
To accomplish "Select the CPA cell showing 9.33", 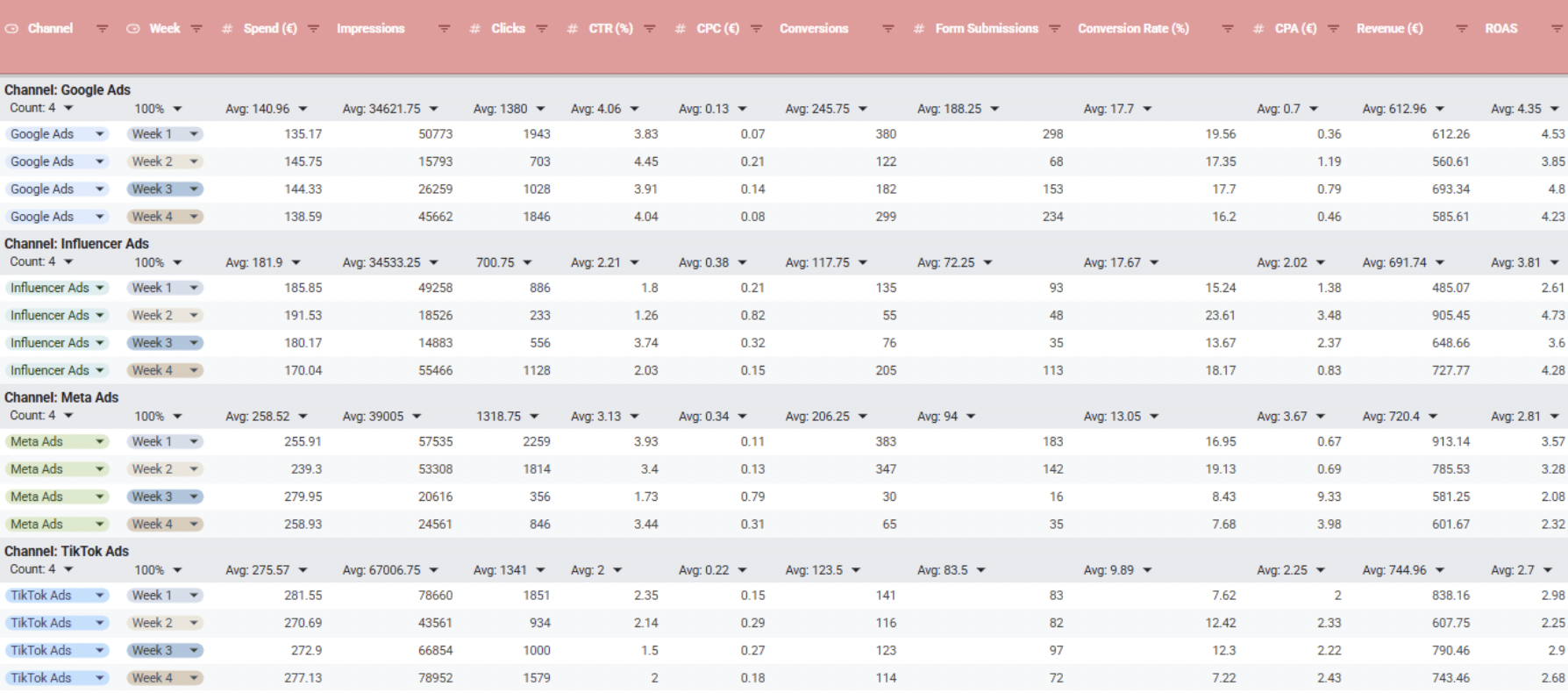I will (x=1329, y=497).
